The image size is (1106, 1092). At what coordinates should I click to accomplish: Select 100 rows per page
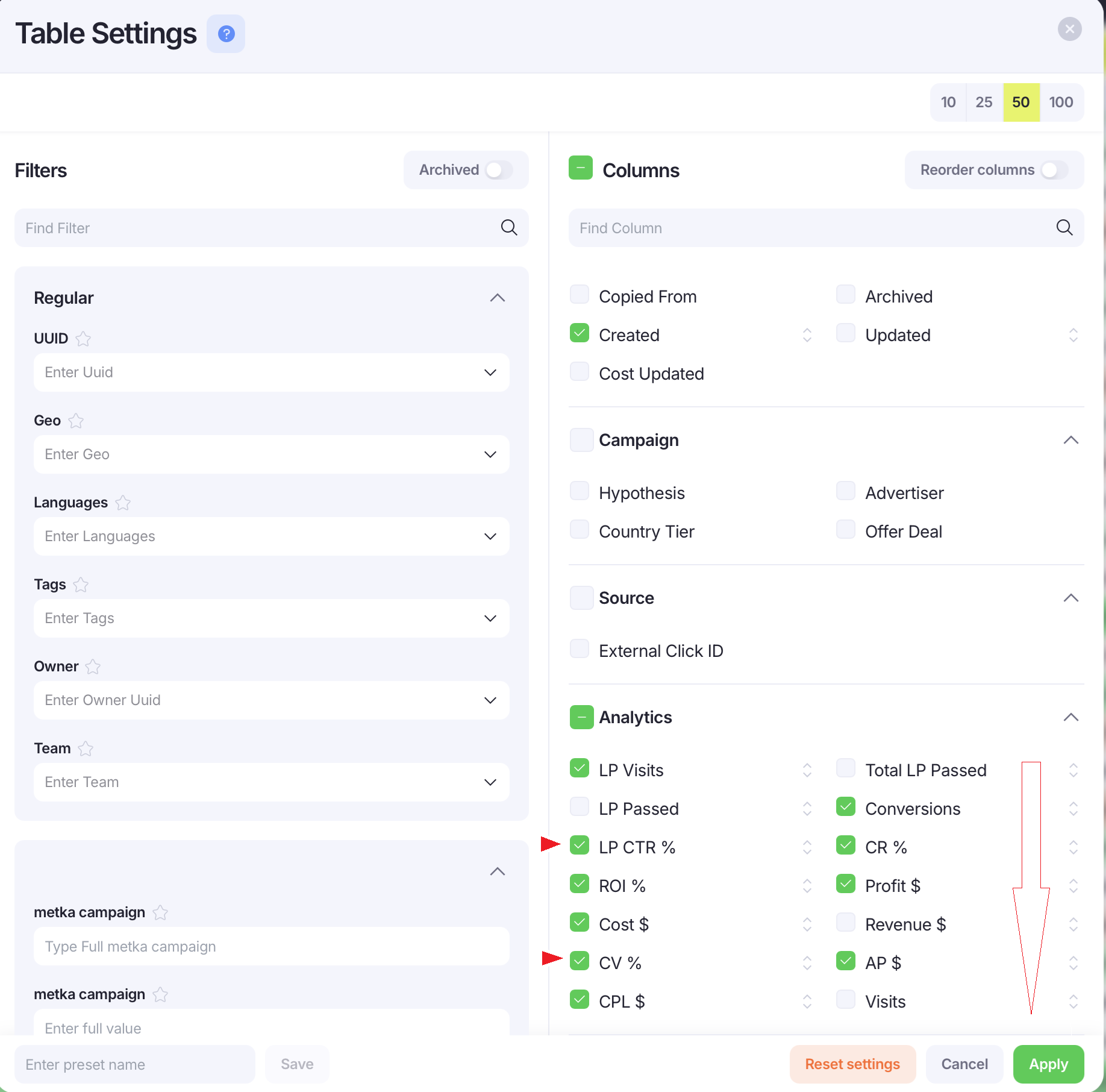pyautogui.click(x=1061, y=102)
